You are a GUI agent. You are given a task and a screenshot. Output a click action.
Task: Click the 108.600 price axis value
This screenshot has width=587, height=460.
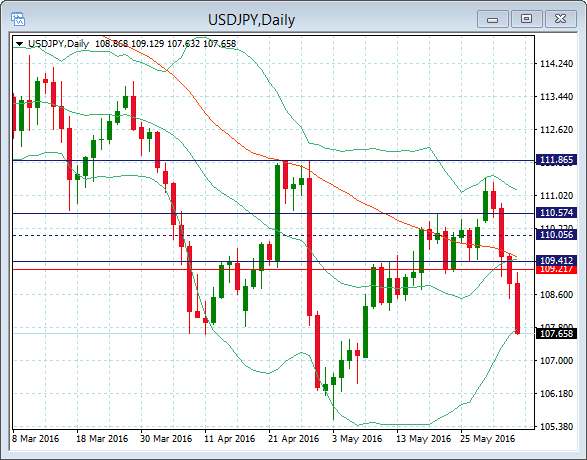pos(556,295)
